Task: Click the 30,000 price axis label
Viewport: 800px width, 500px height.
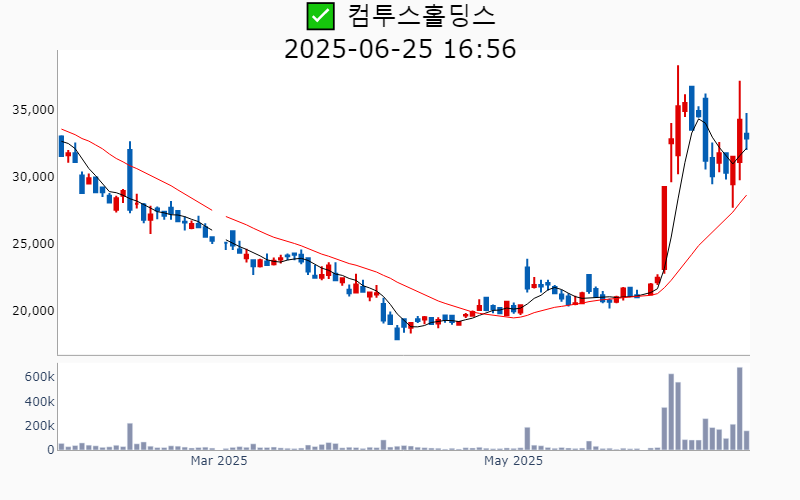Action: [x=33, y=177]
